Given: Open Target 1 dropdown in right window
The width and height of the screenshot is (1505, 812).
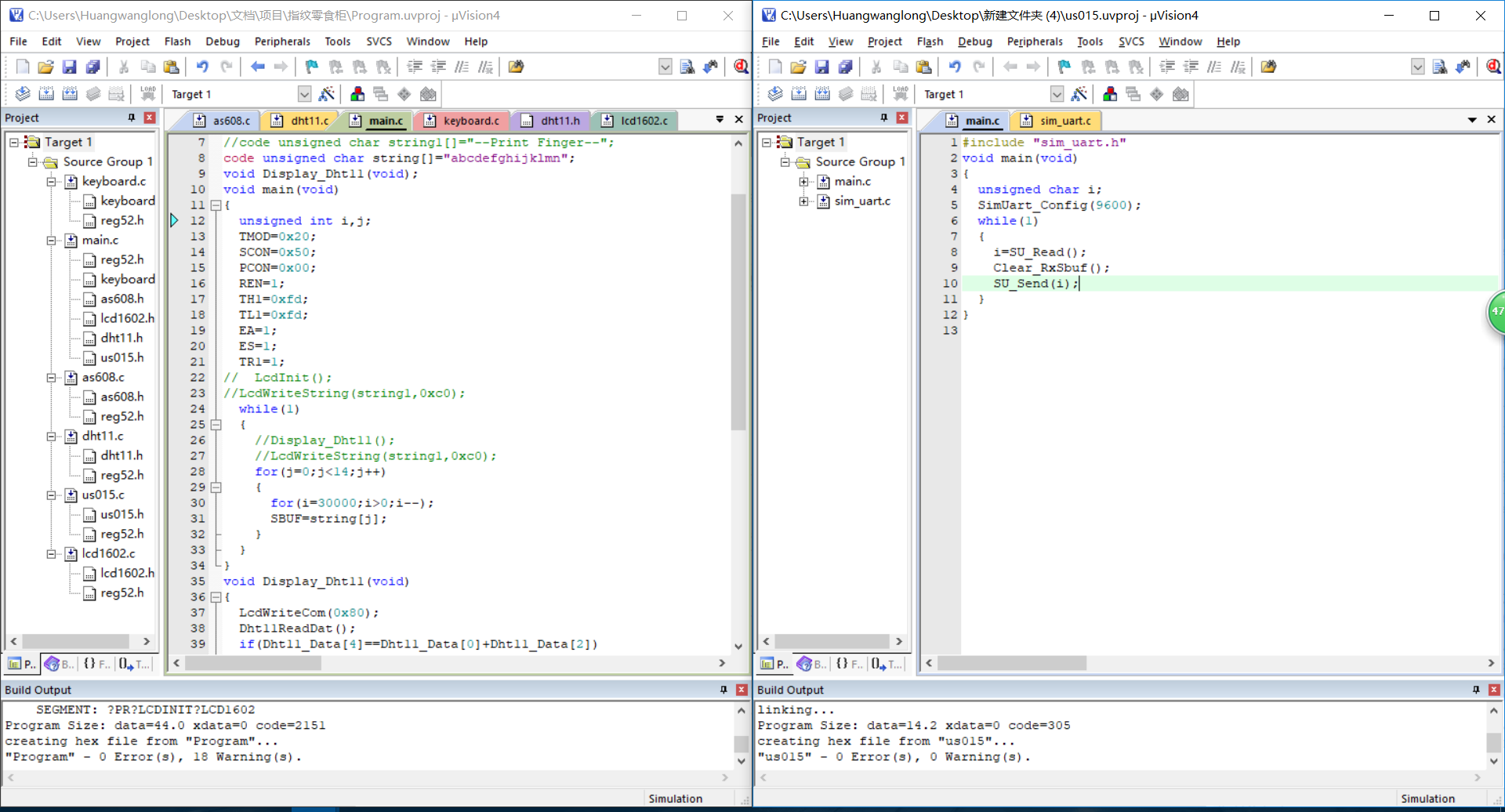Looking at the screenshot, I should coord(1057,94).
